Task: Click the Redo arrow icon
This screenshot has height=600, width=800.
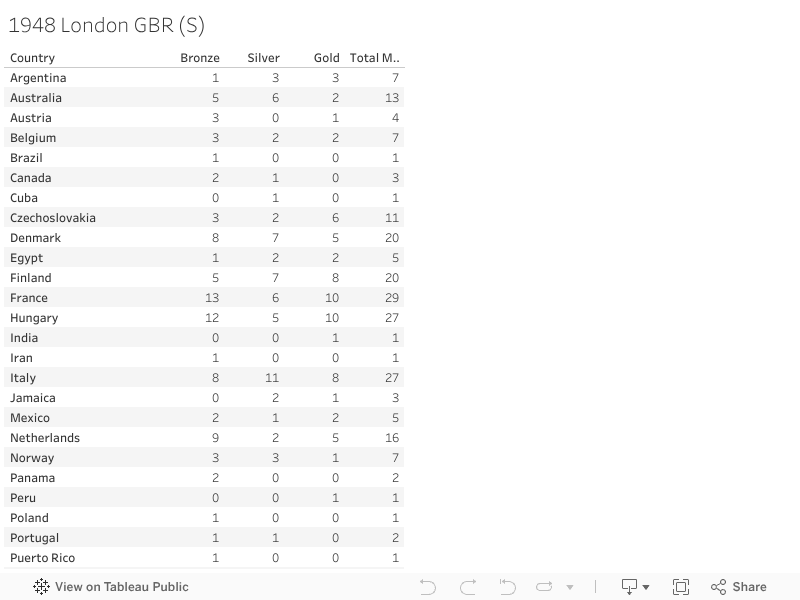Action: pos(468,587)
